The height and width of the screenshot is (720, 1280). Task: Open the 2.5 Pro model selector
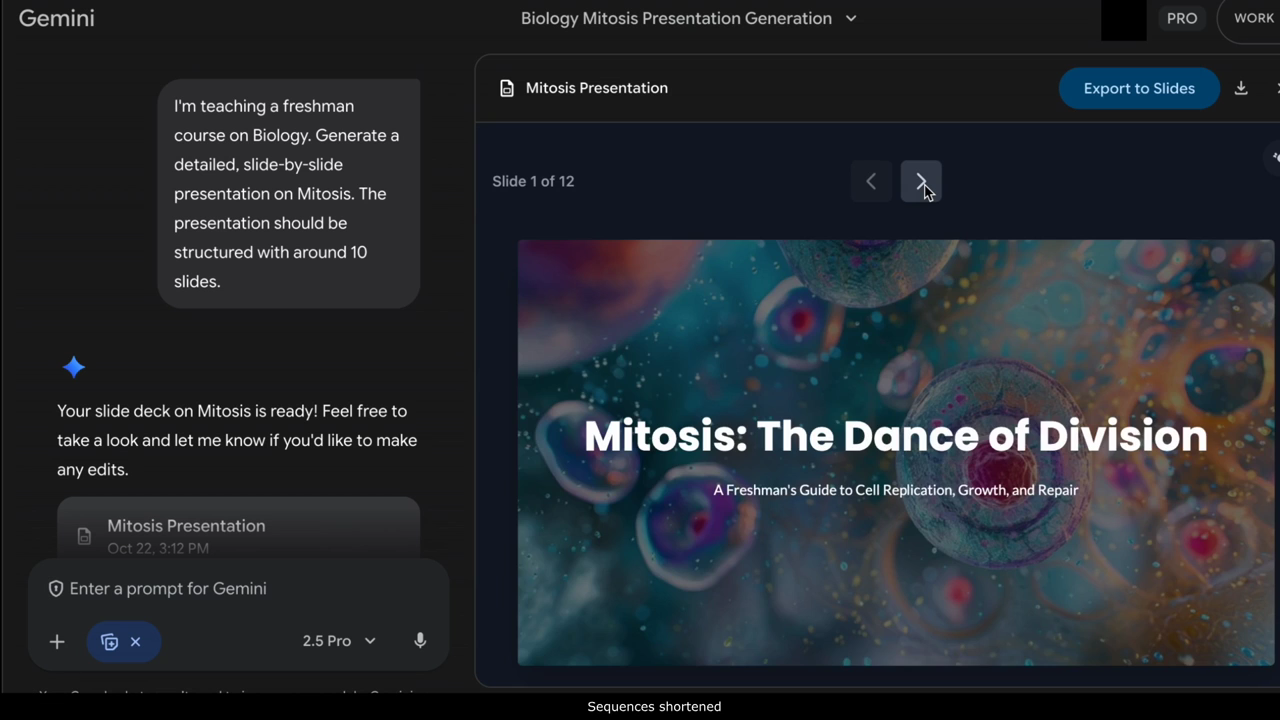(x=339, y=641)
